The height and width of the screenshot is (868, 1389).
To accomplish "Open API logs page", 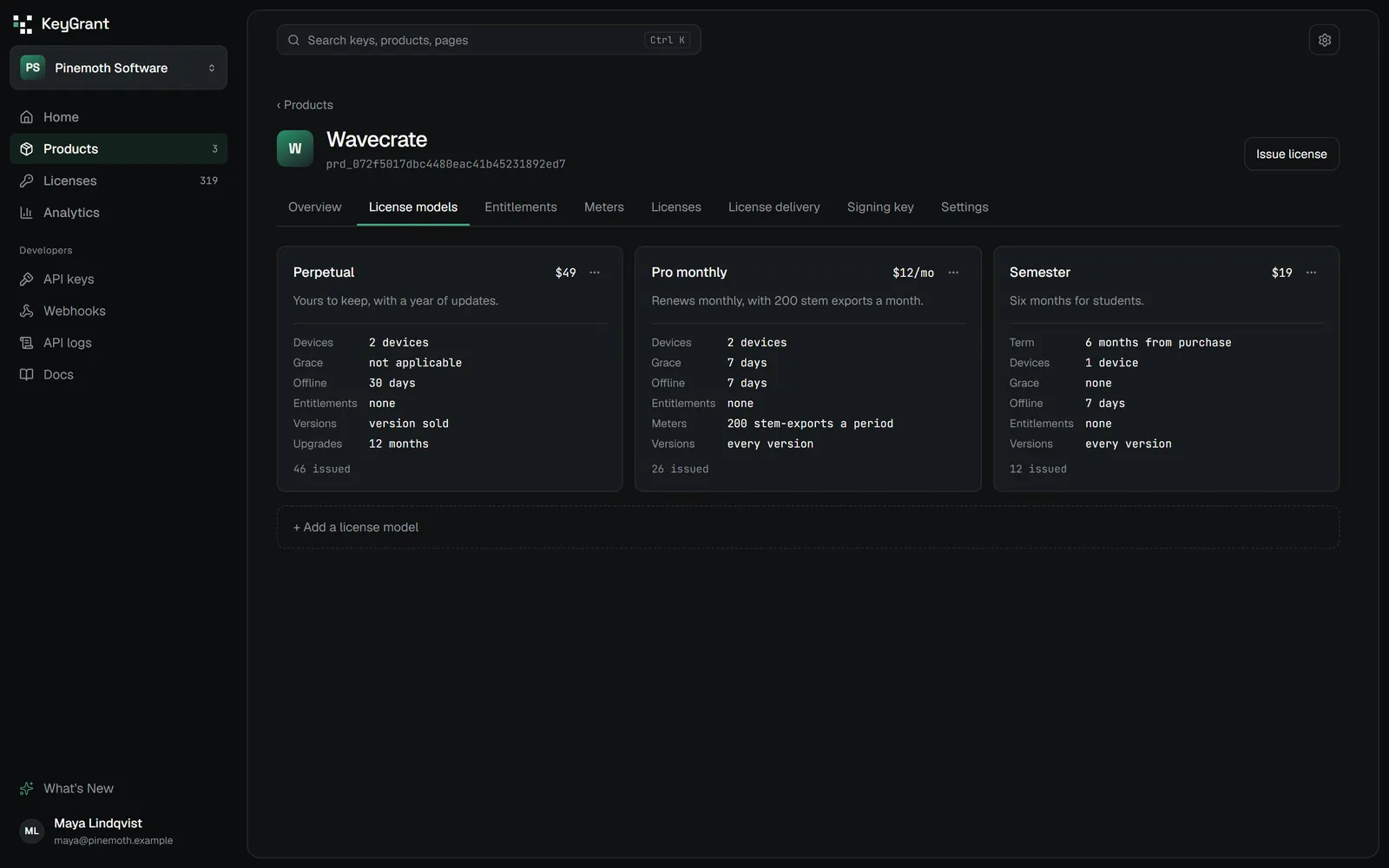I will tap(118, 343).
